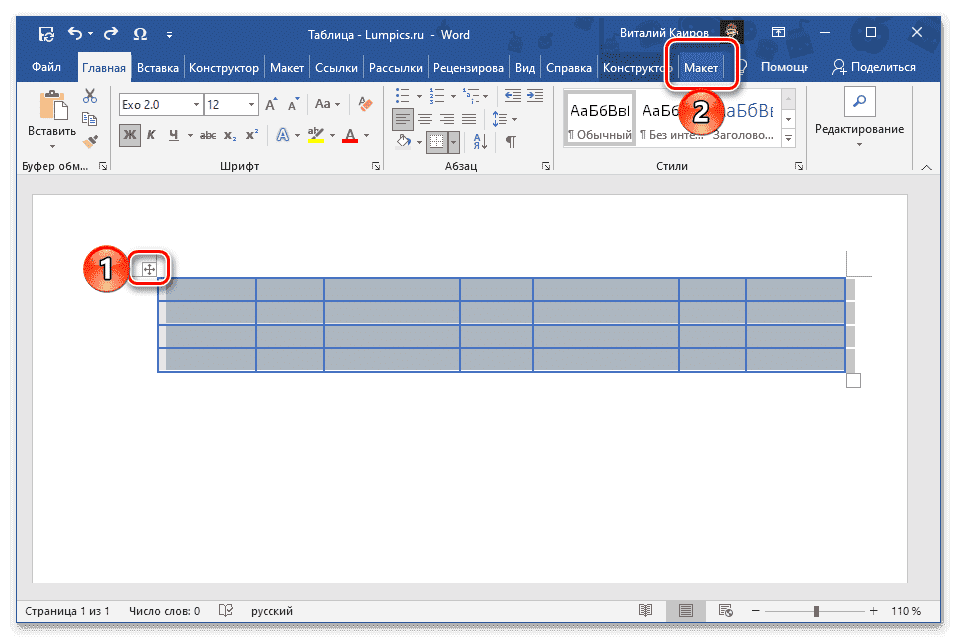The image size is (957, 639).
Task: Click the table move handle above the table
Action: pyautogui.click(x=148, y=268)
